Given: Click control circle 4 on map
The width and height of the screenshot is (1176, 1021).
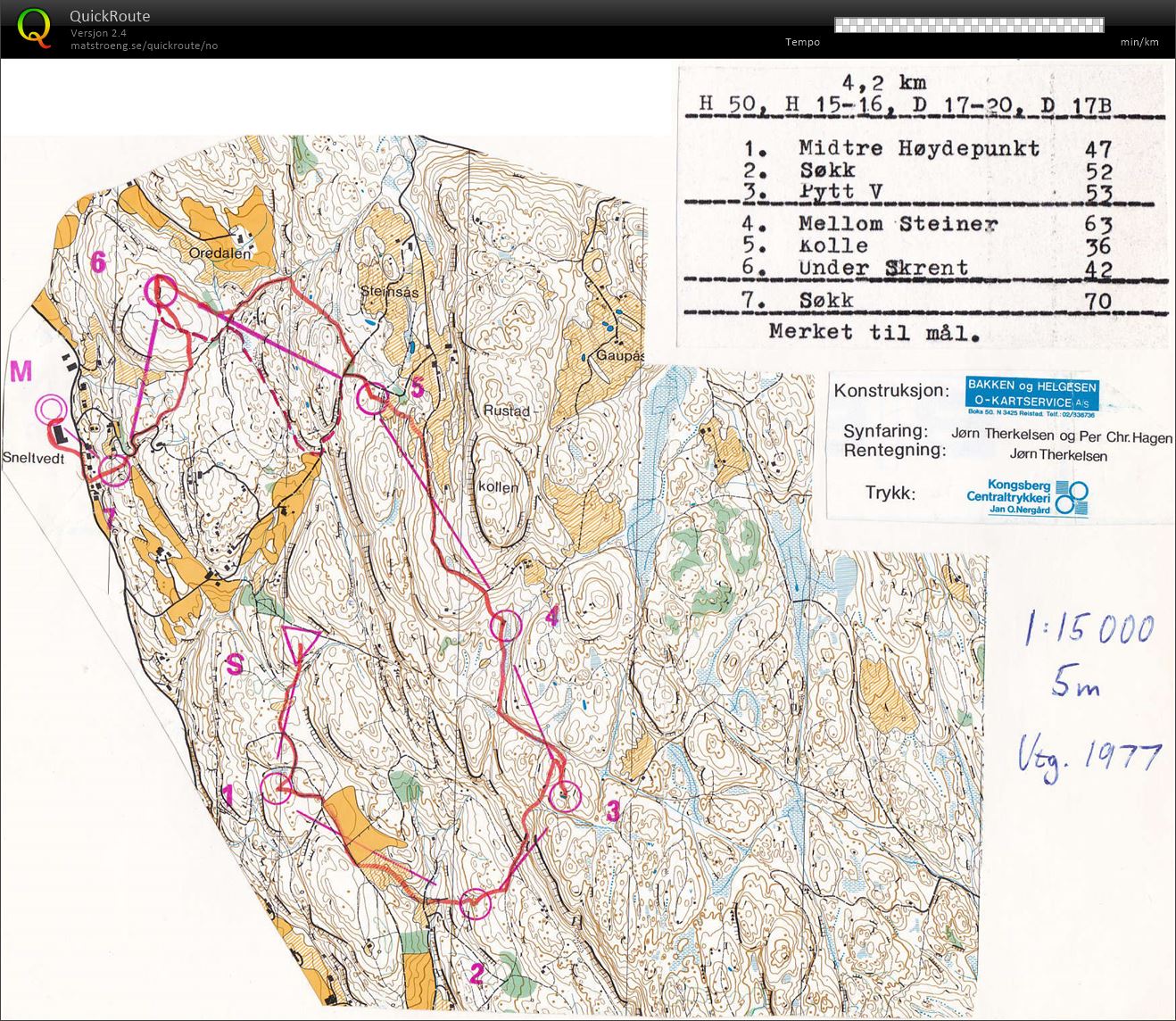Looking at the screenshot, I should point(506,626).
